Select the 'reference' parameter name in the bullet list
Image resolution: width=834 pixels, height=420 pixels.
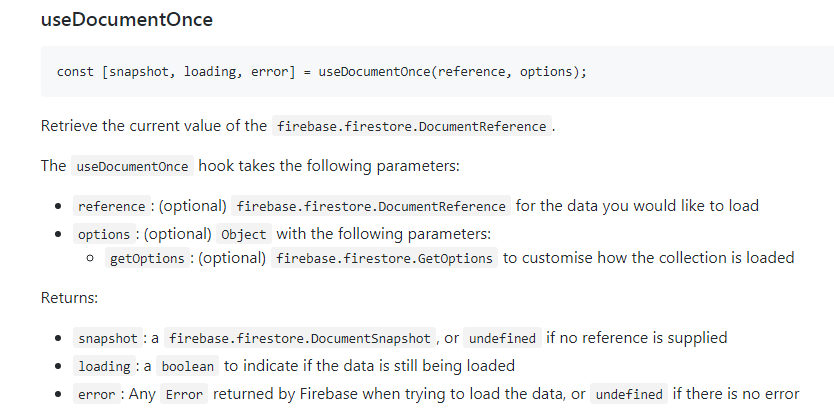point(111,206)
